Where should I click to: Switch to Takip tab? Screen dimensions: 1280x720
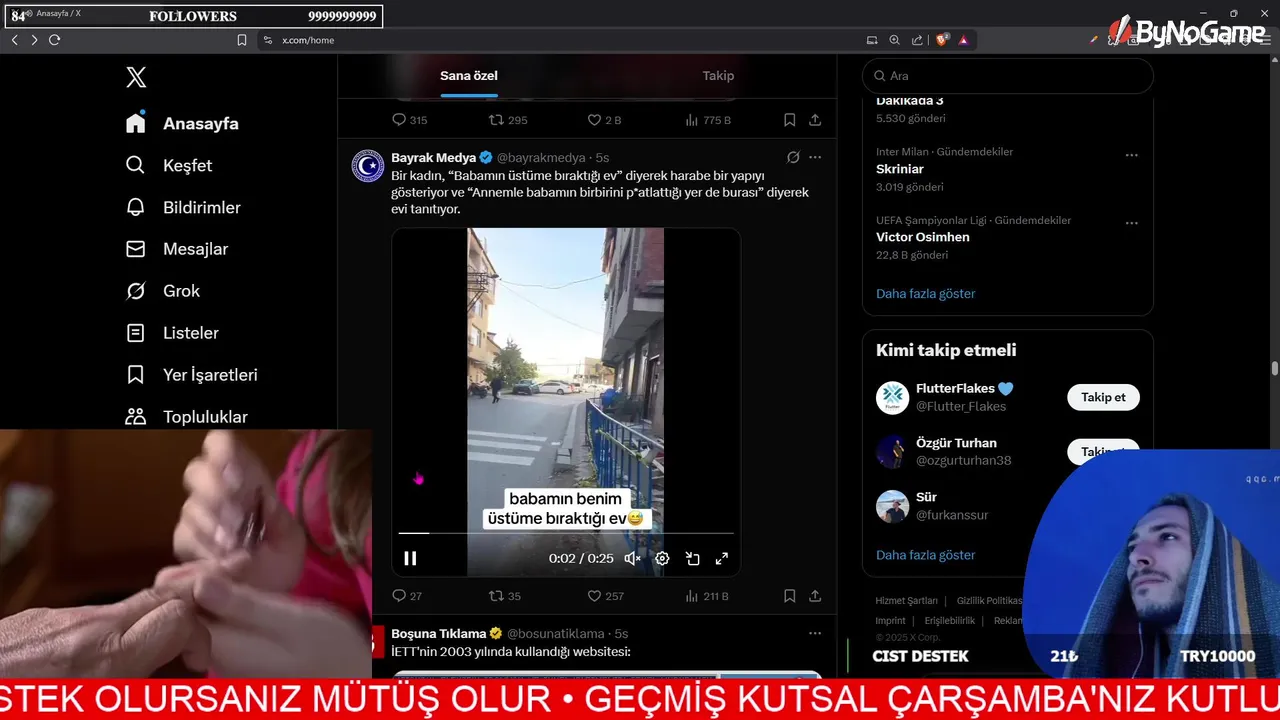718,76
